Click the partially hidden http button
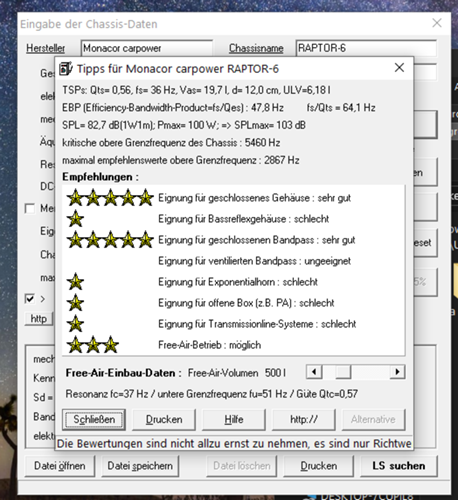This screenshot has width=458, height=500. click(x=39, y=319)
